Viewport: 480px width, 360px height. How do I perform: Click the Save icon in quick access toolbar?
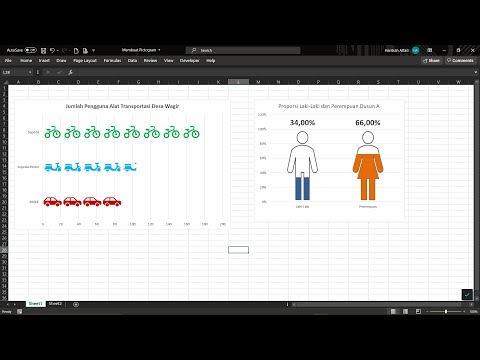point(43,50)
